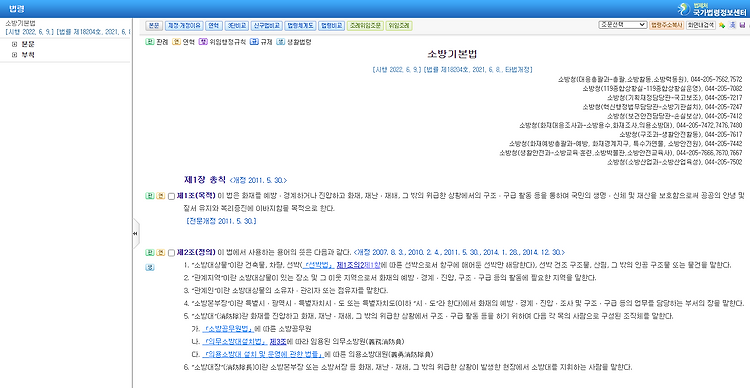Viewport: 750px width, 388px height.
Task: Click the 제1장 총칙 chapter heading
Action: pyautogui.click(x=204, y=180)
